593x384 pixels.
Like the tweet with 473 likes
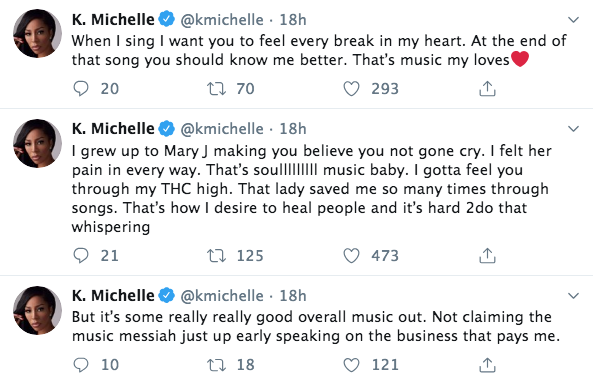pyautogui.click(x=351, y=255)
